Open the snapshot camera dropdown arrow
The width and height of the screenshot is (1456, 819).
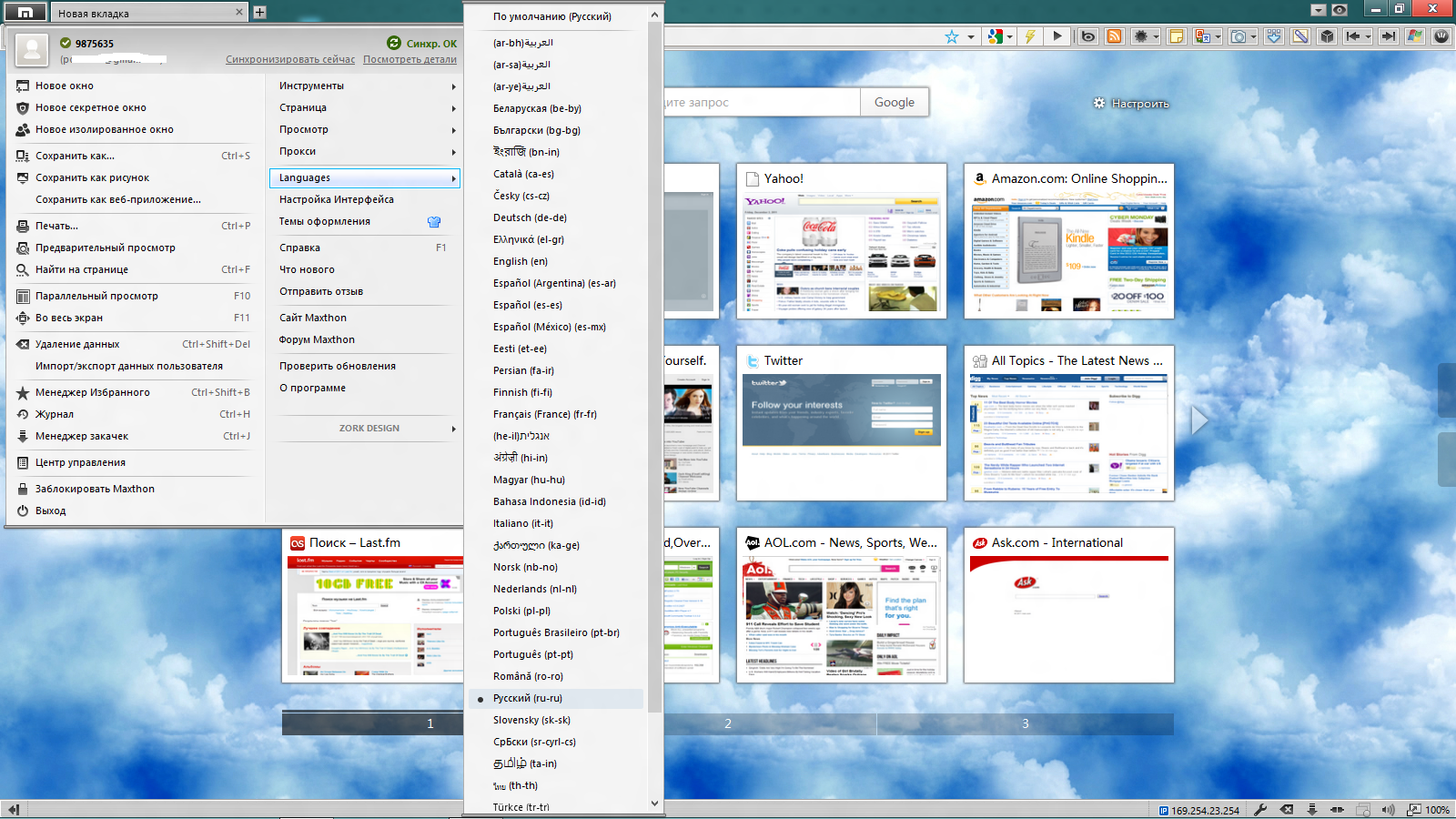pyautogui.click(x=1254, y=37)
